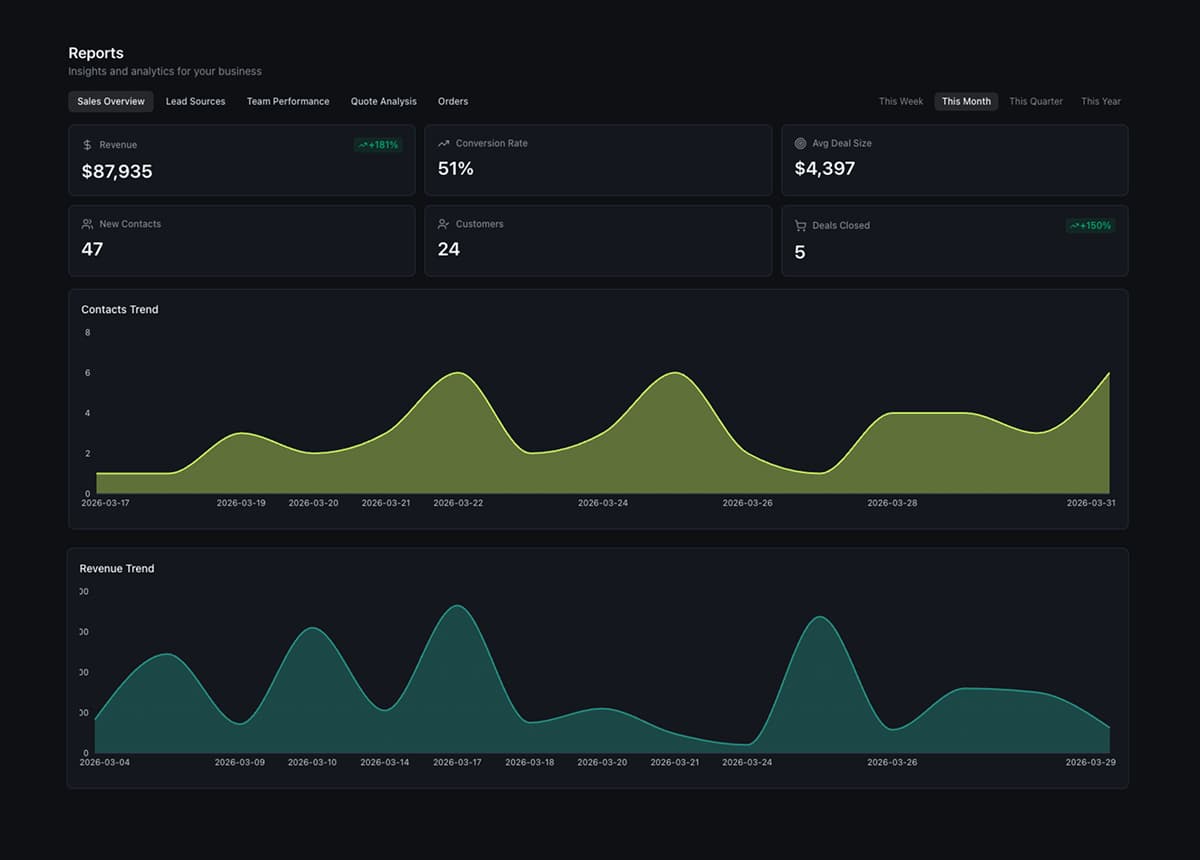This screenshot has width=1200, height=860.
Task: Click the New Contacts people icon
Action: 88,224
